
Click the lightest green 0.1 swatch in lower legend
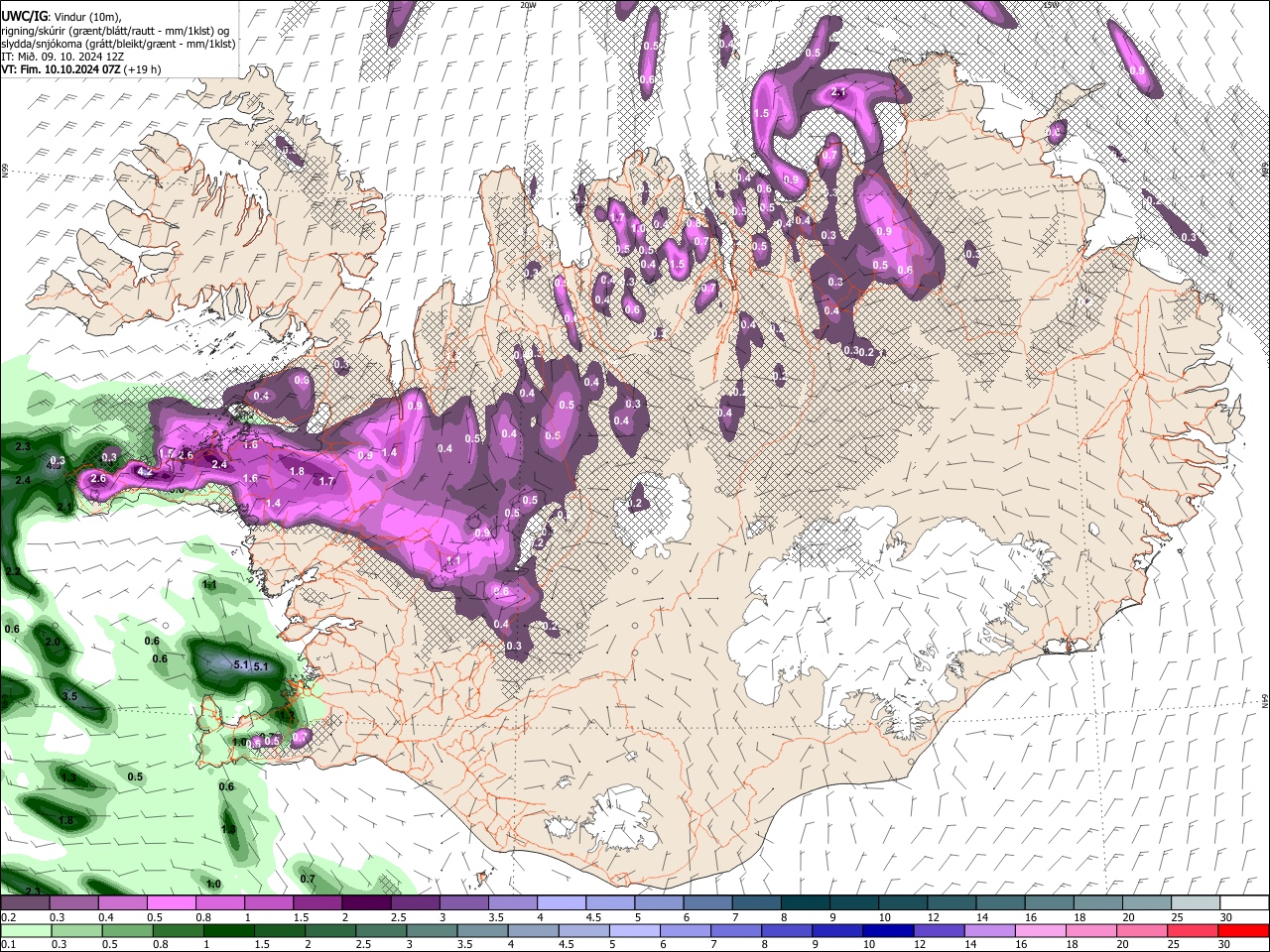[25, 930]
